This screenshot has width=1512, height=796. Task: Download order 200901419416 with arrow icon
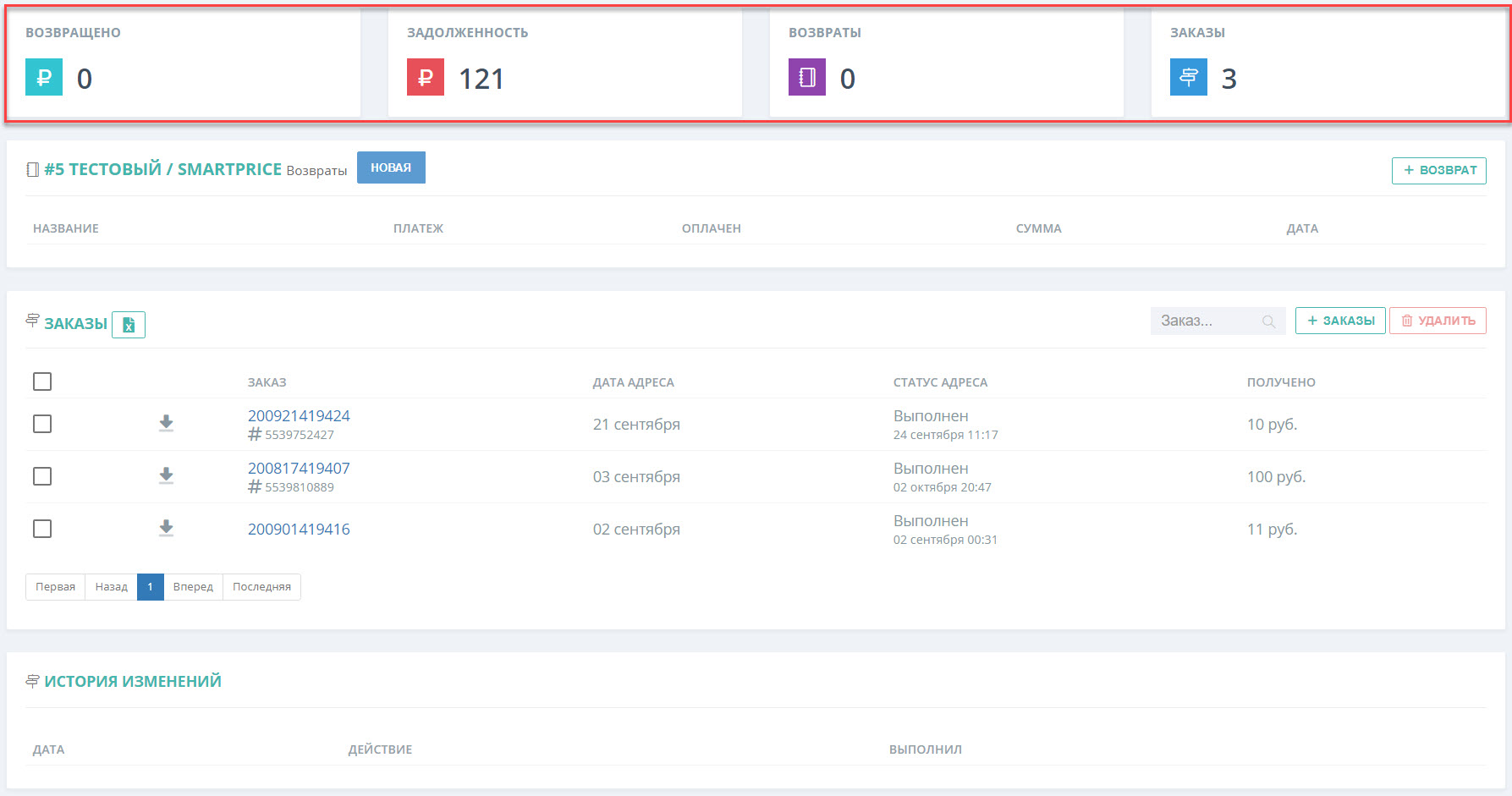(x=167, y=528)
